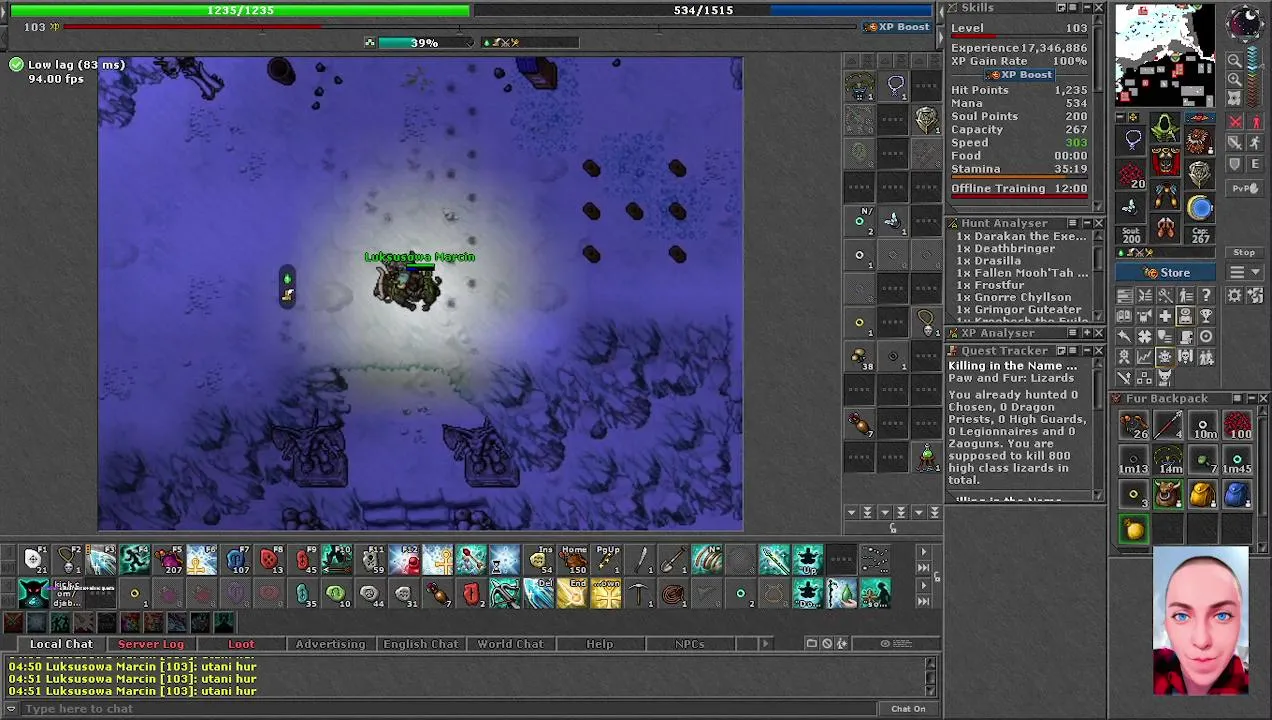Toggle expert mode E button
The image size is (1272, 720).
pyautogui.click(x=1255, y=163)
